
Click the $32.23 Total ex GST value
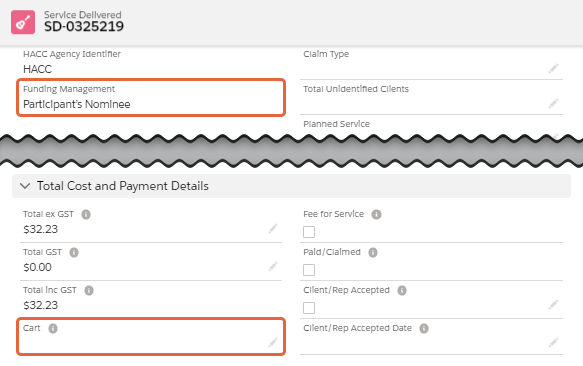[x=41, y=229]
